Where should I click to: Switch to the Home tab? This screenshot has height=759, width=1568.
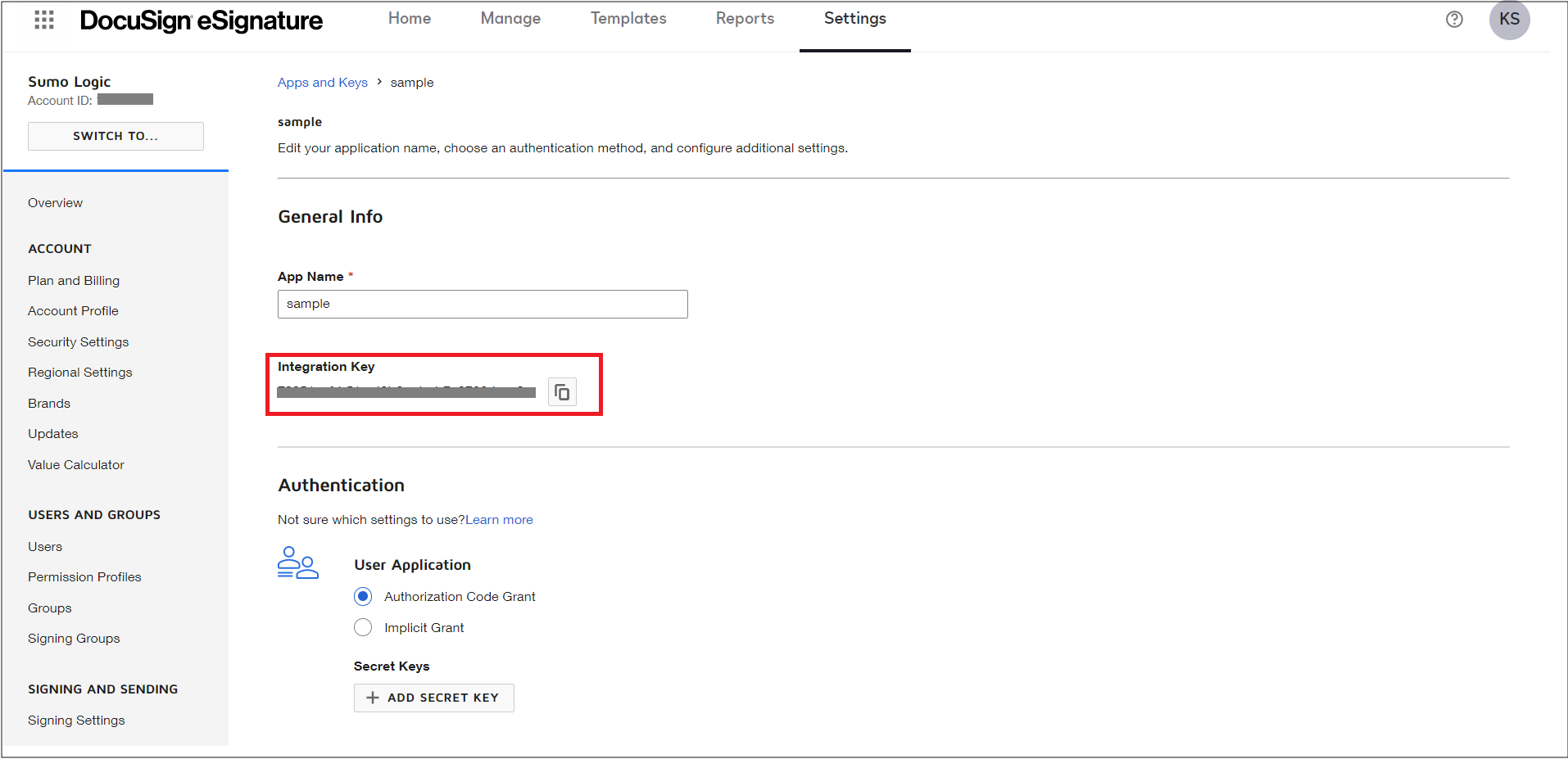409,18
